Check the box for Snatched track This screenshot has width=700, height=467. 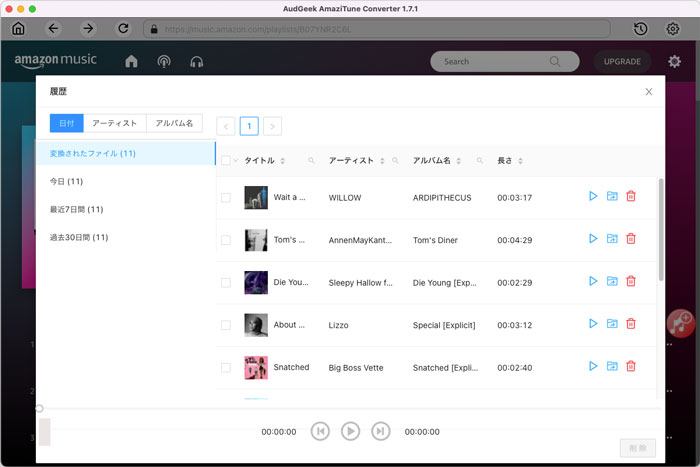[x=226, y=367]
